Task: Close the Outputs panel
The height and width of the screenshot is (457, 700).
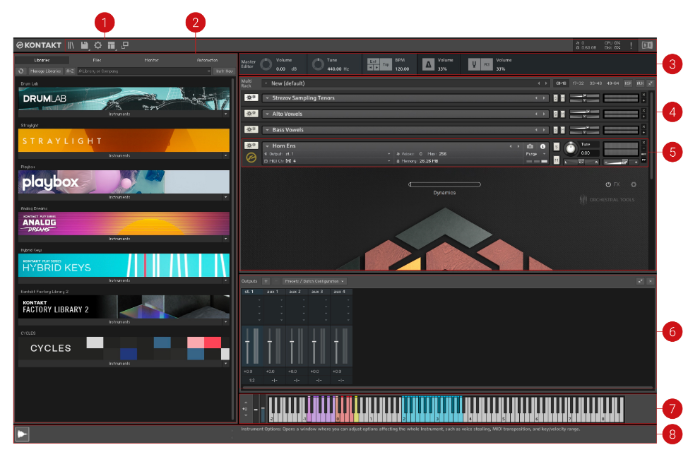Action: click(x=650, y=281)
